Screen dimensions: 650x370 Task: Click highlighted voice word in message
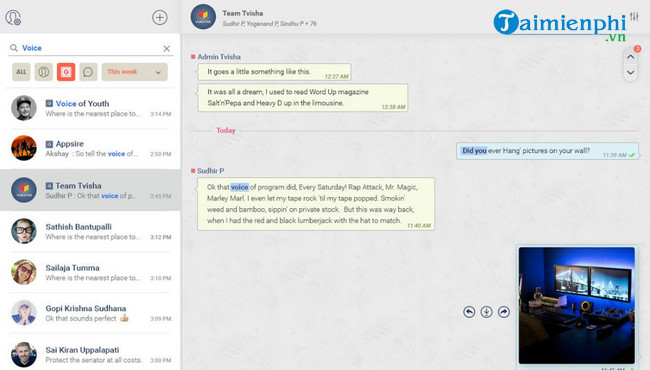239,187
